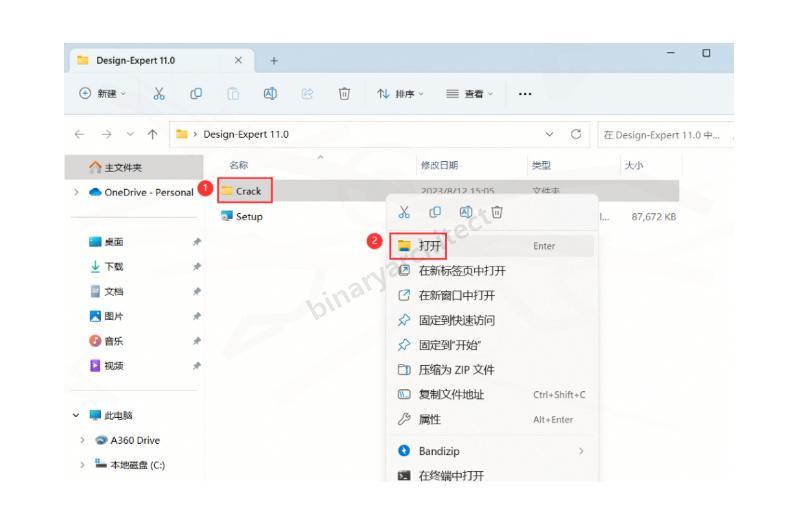Click the Delete trash icon in toolbar
799x525 pixels.
[x=344, y=94]
